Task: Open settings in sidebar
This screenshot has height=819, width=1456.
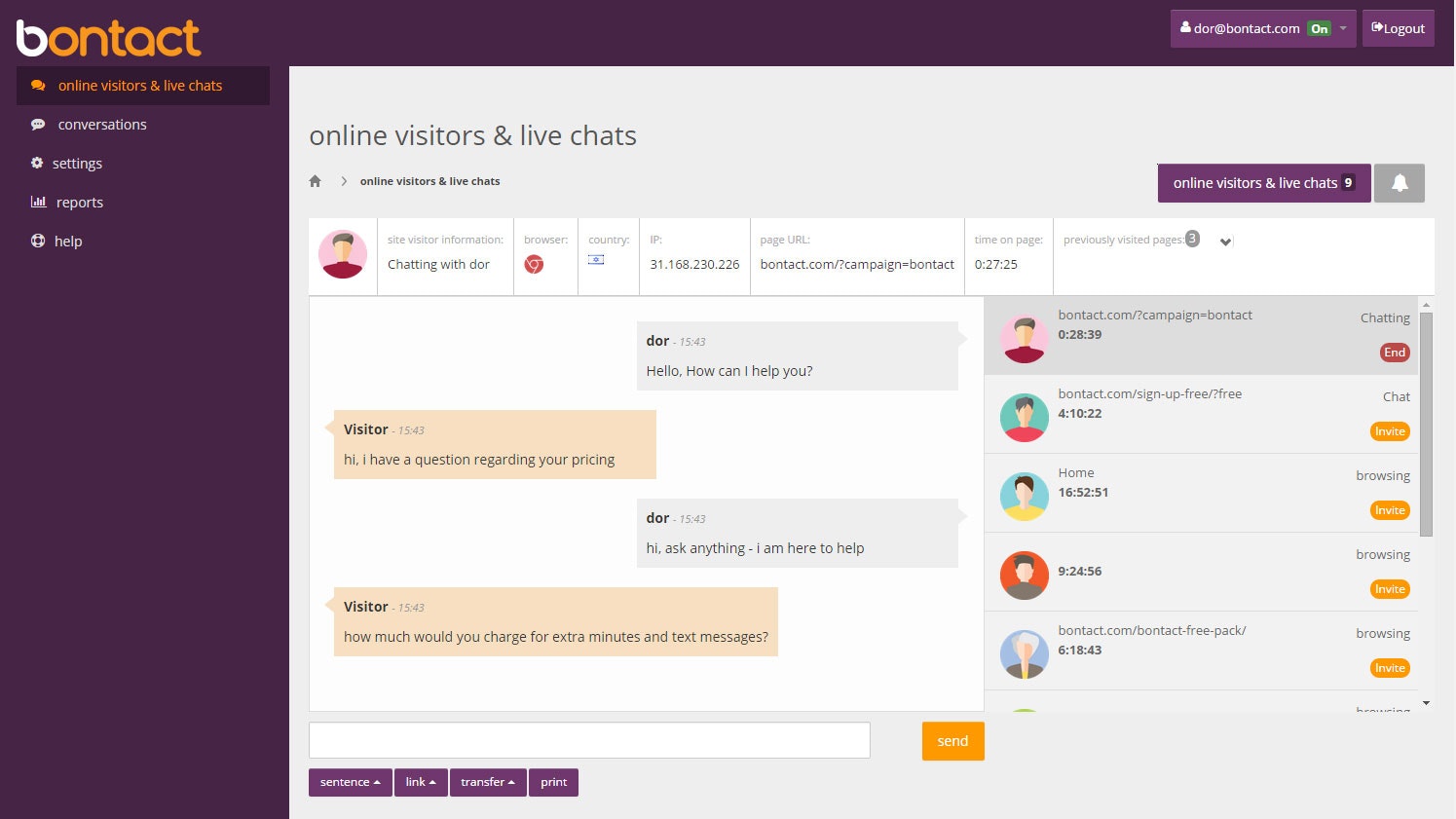Action: point(77,164)
